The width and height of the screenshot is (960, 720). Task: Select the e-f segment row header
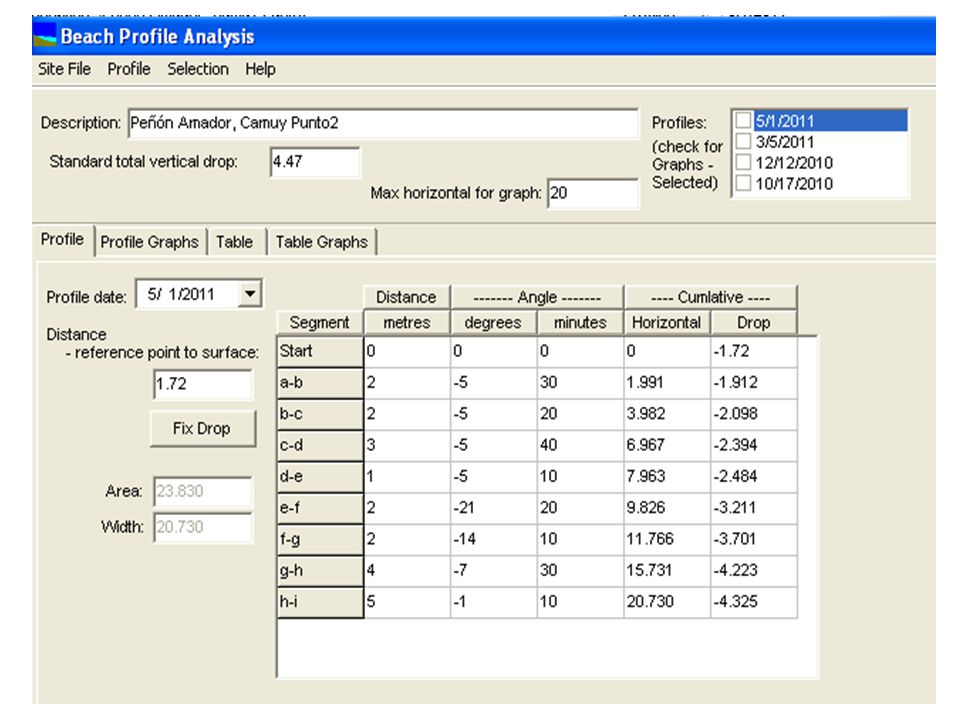coord(320,508)
